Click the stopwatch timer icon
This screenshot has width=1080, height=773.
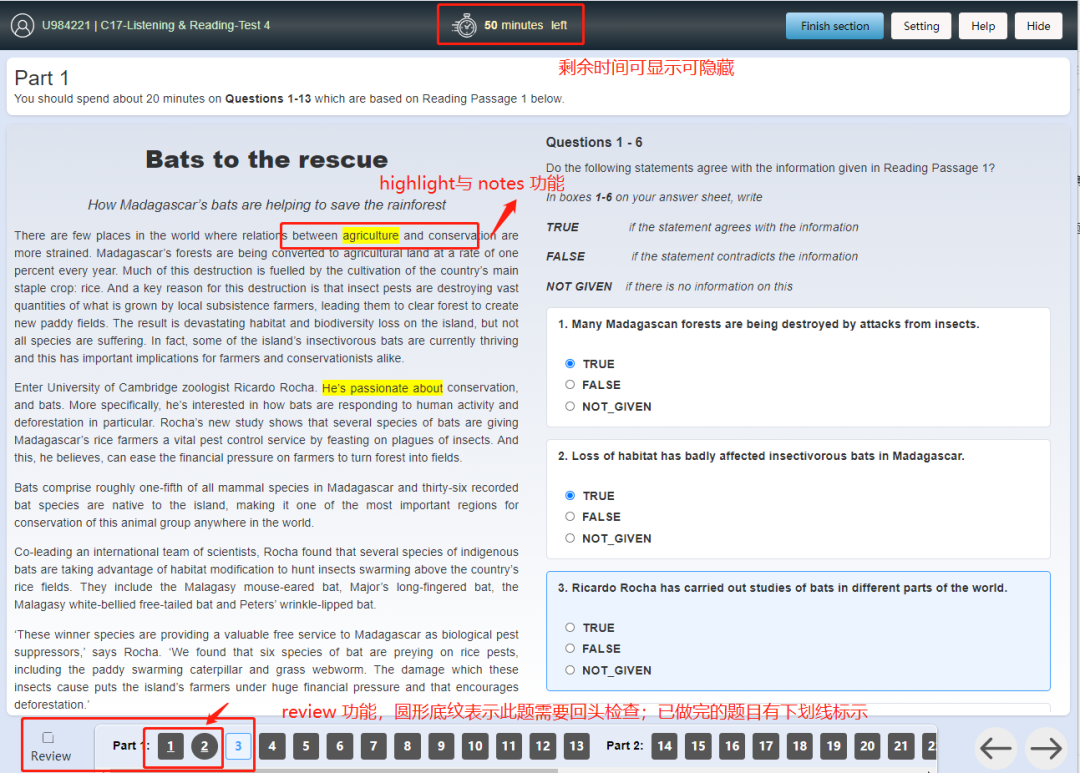click(x=465, y=26)
